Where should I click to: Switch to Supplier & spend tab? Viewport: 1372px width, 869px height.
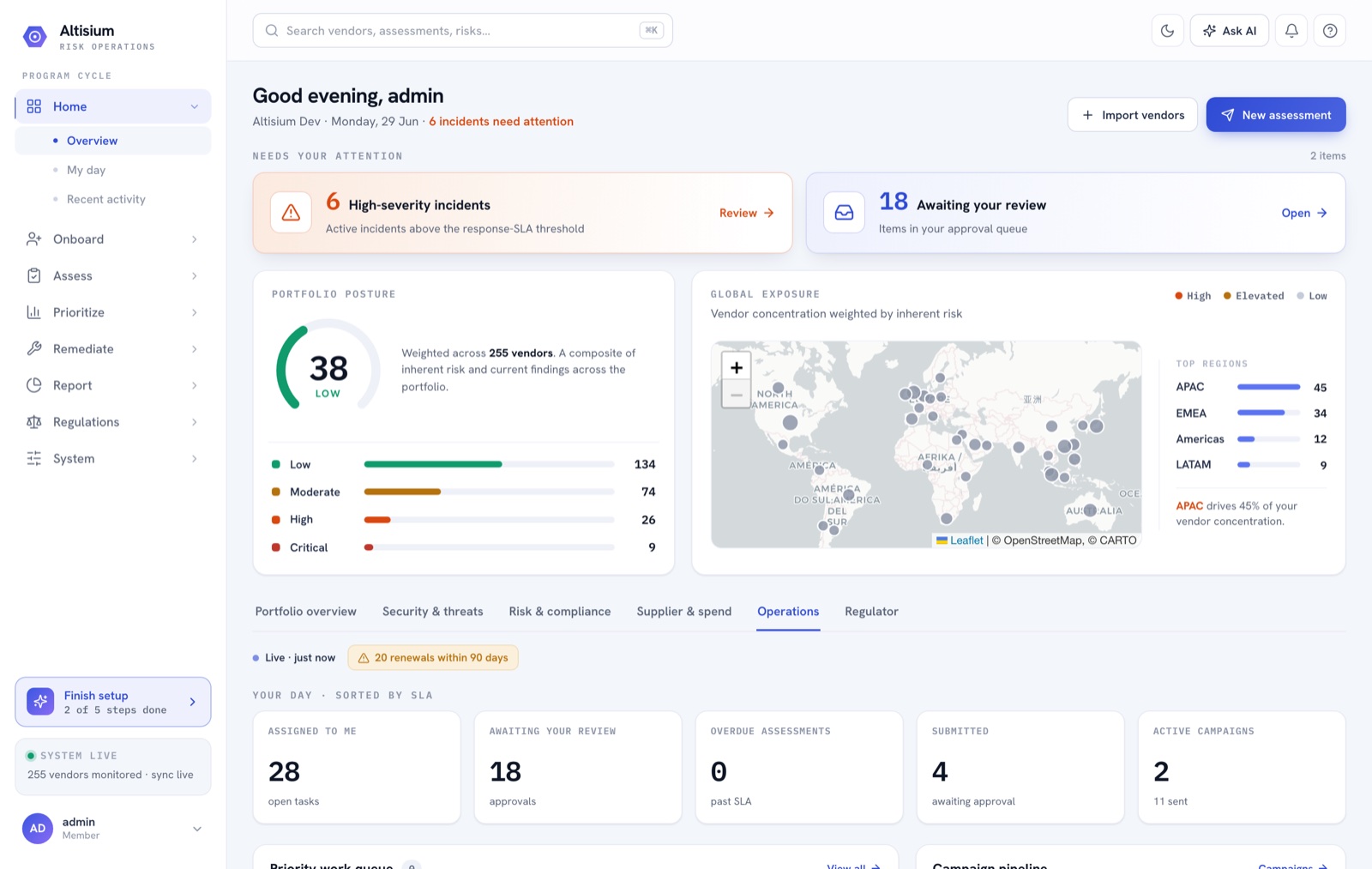pos(684,612)
